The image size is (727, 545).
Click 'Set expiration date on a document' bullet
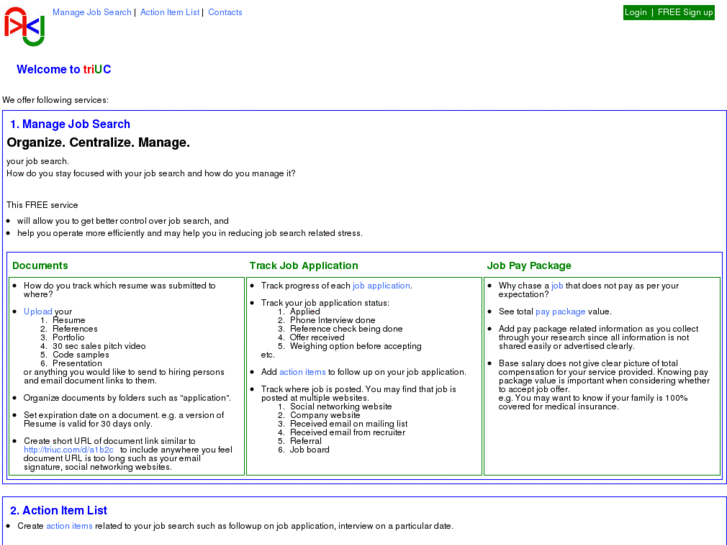click(x=124, y=419)
